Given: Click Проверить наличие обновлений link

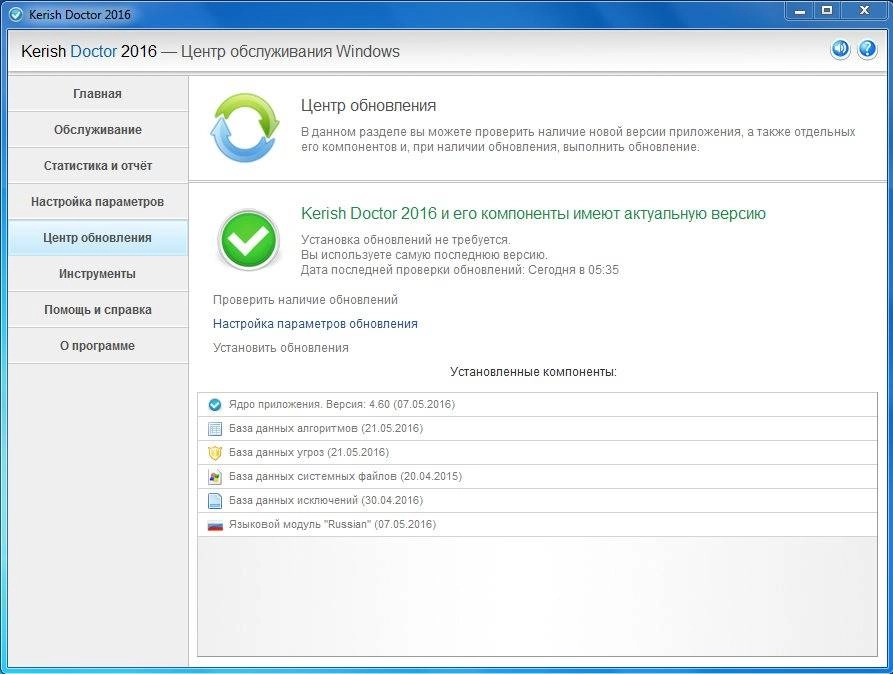Looking at the screenshot, I should 305,300.
